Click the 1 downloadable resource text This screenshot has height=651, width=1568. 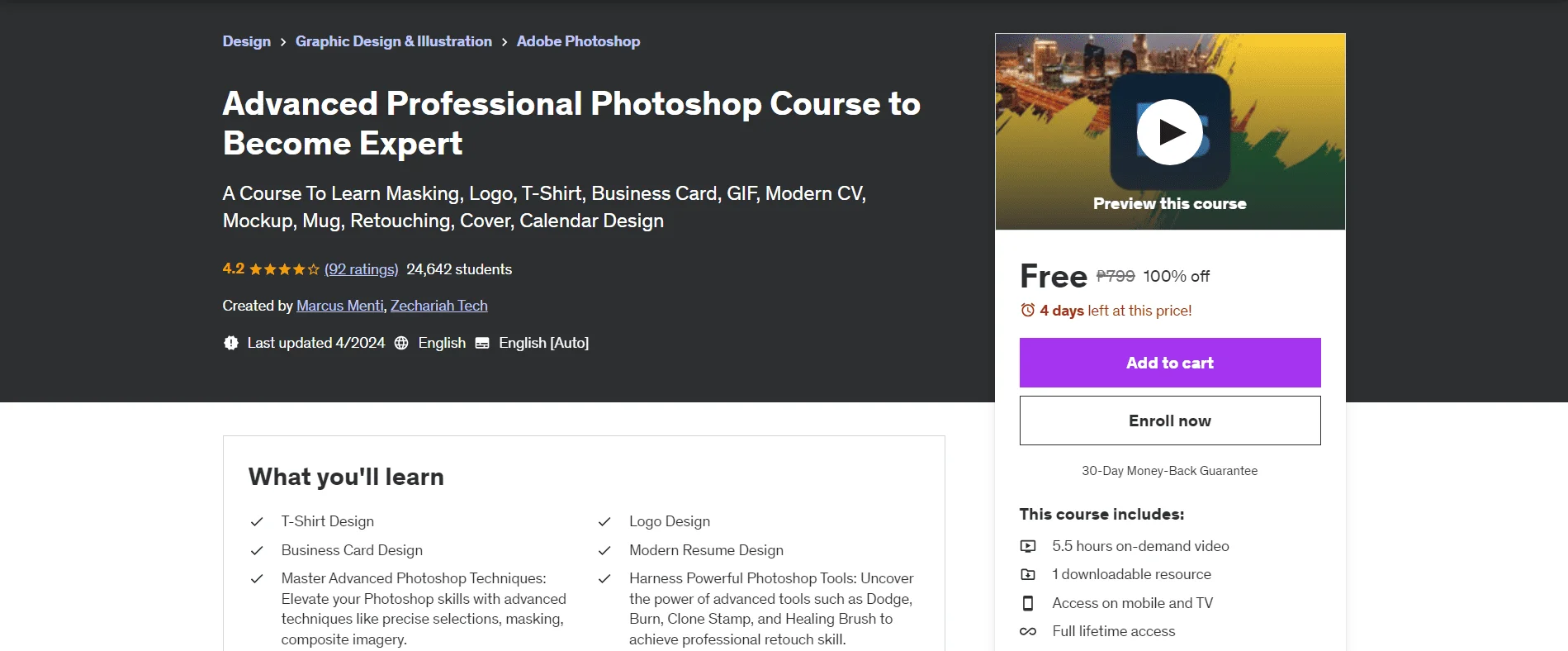[1132, 574]
